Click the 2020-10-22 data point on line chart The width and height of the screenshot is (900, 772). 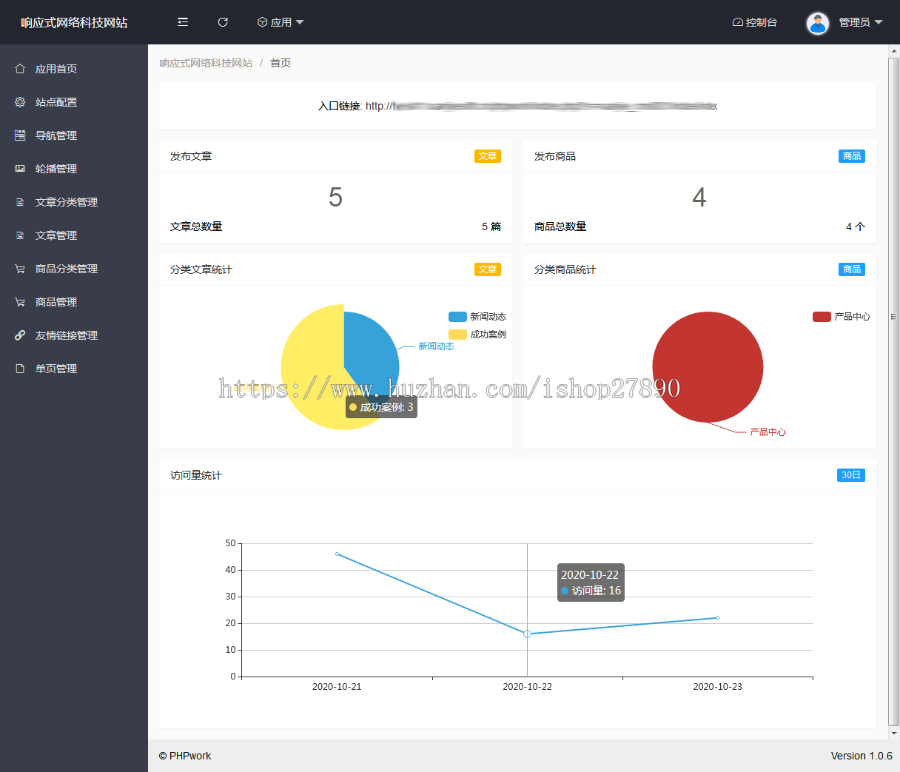(527, 634)
